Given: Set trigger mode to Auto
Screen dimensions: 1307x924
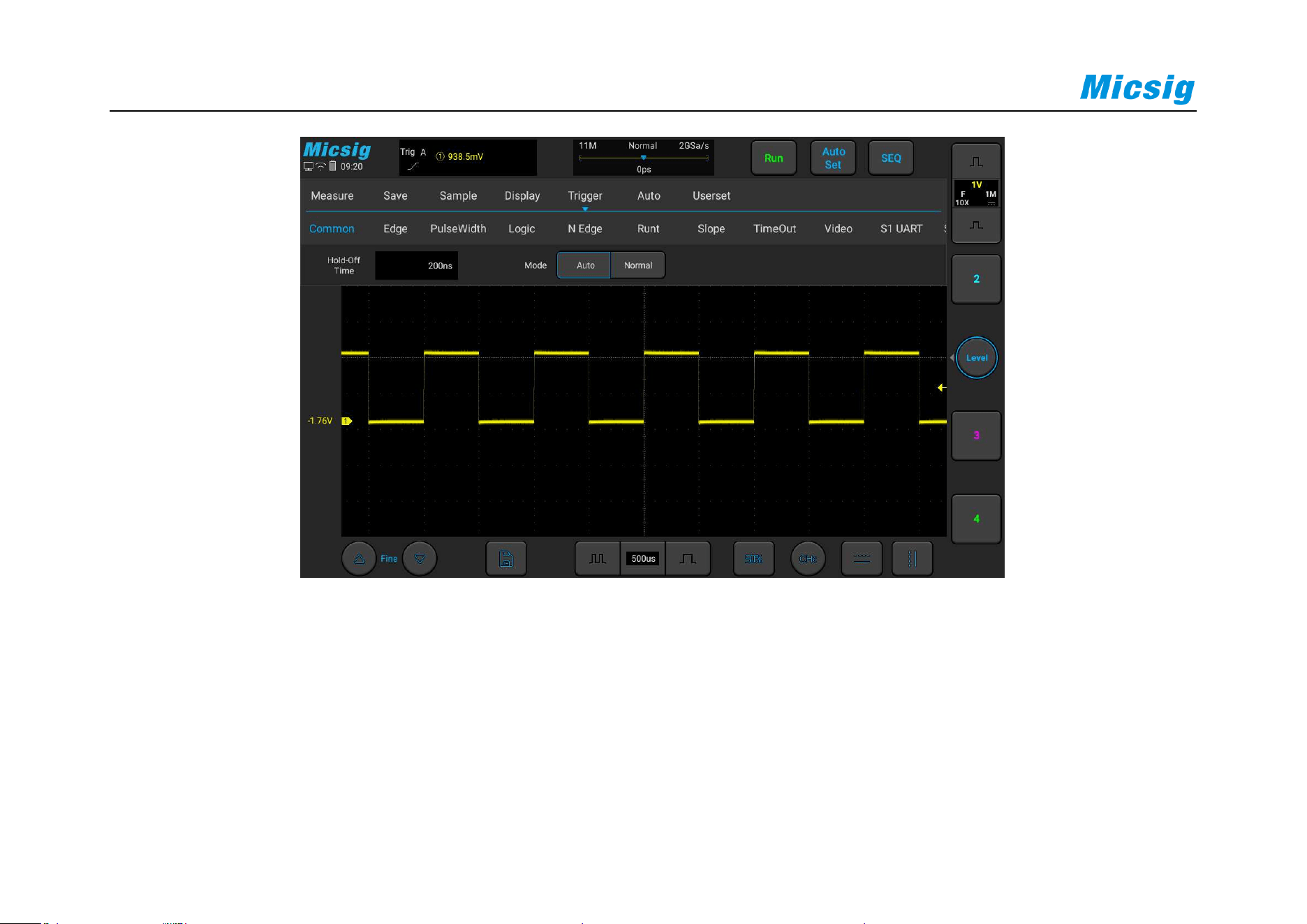Looking at the screenshot, I should coord(585,266).
